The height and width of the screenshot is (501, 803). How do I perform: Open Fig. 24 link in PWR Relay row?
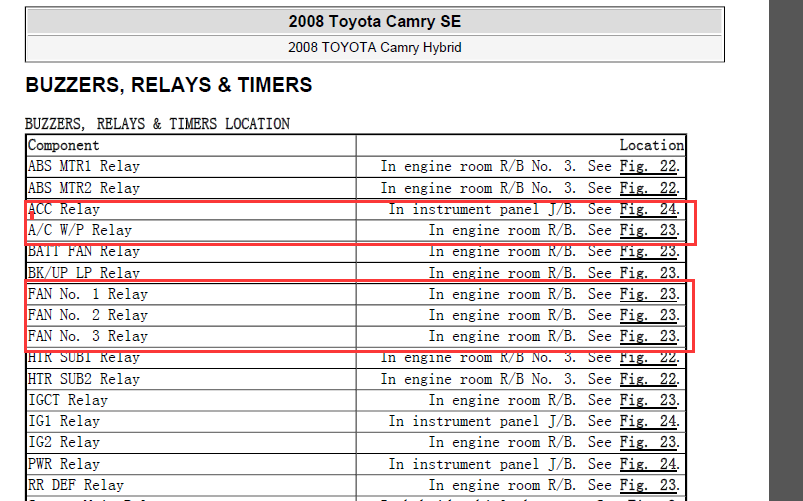pyautogui.click(x=648, y=465)
